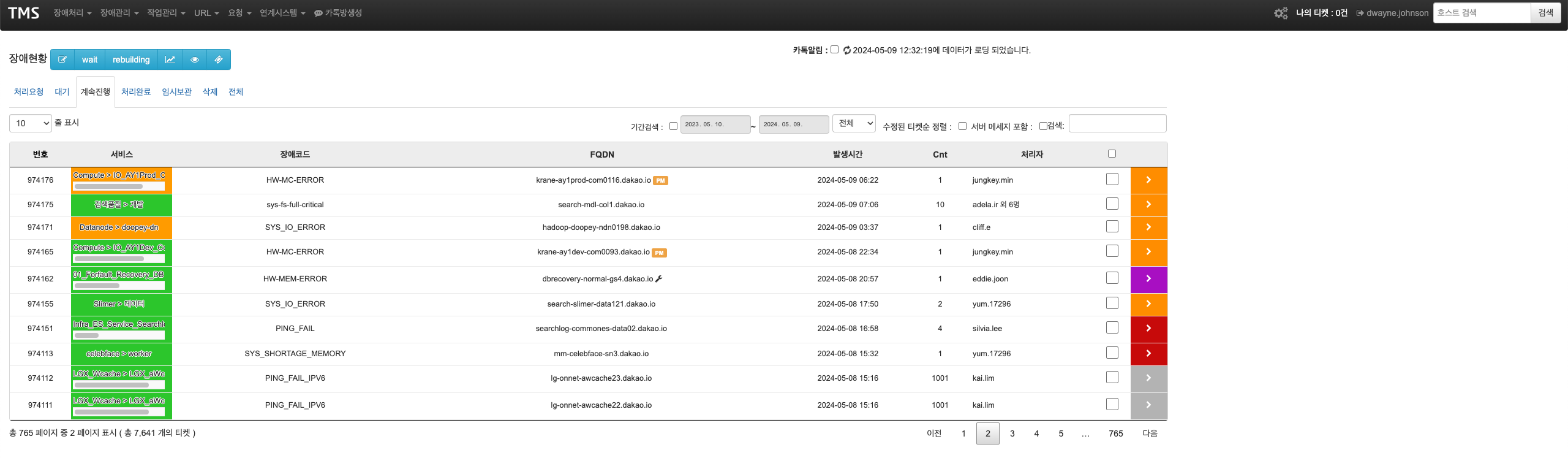This screenshot has width=1568, height=458.
Task: Enable the 기간검색 checkbox
Action: point(673,126)
